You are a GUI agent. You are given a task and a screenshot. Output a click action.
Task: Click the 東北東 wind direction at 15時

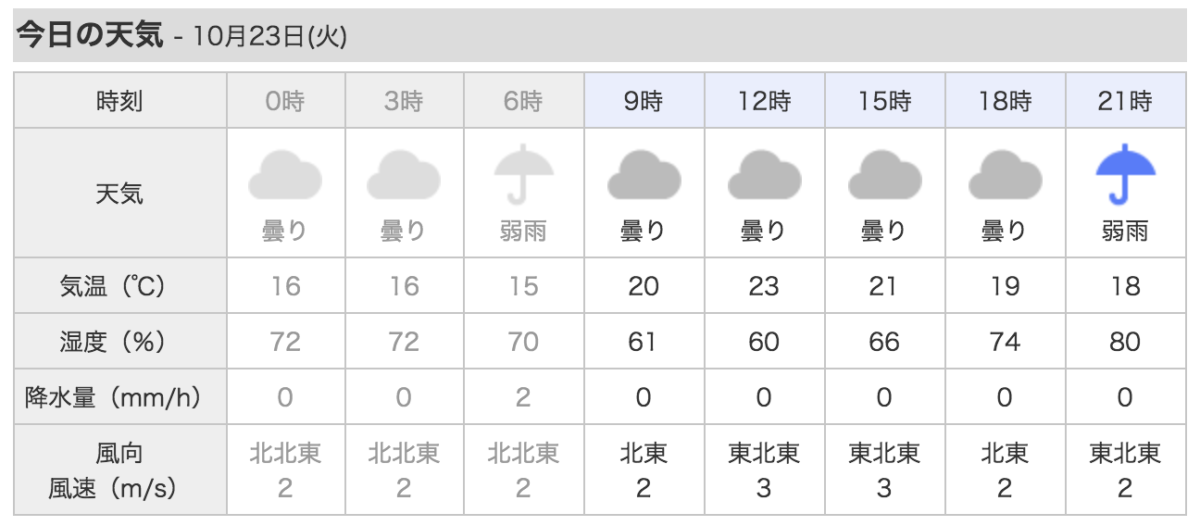click(x=885, y=454)
